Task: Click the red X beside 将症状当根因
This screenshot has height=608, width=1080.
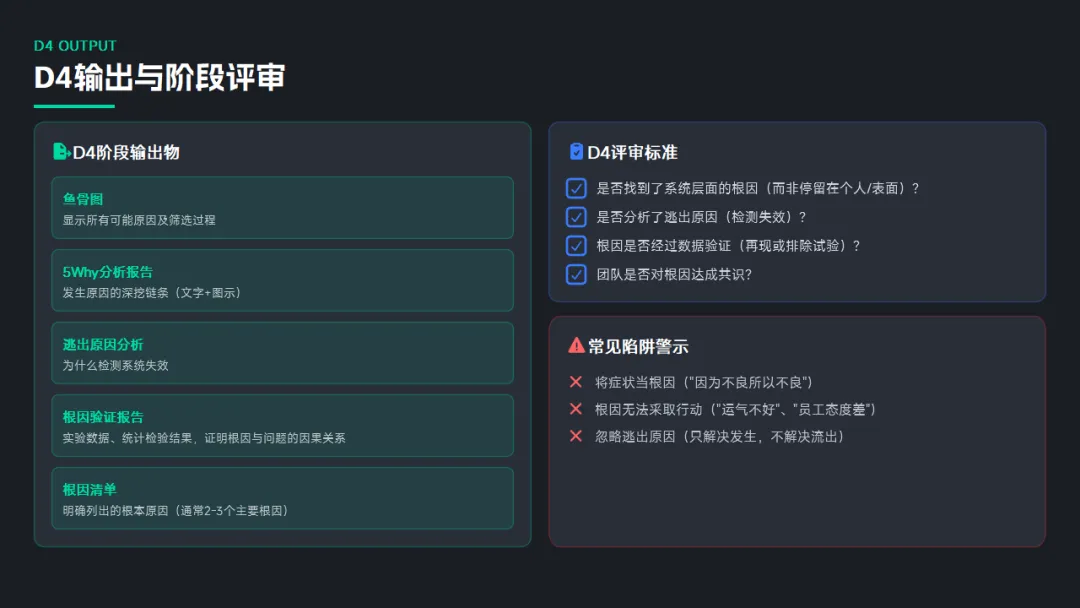Action: [575, 382]
